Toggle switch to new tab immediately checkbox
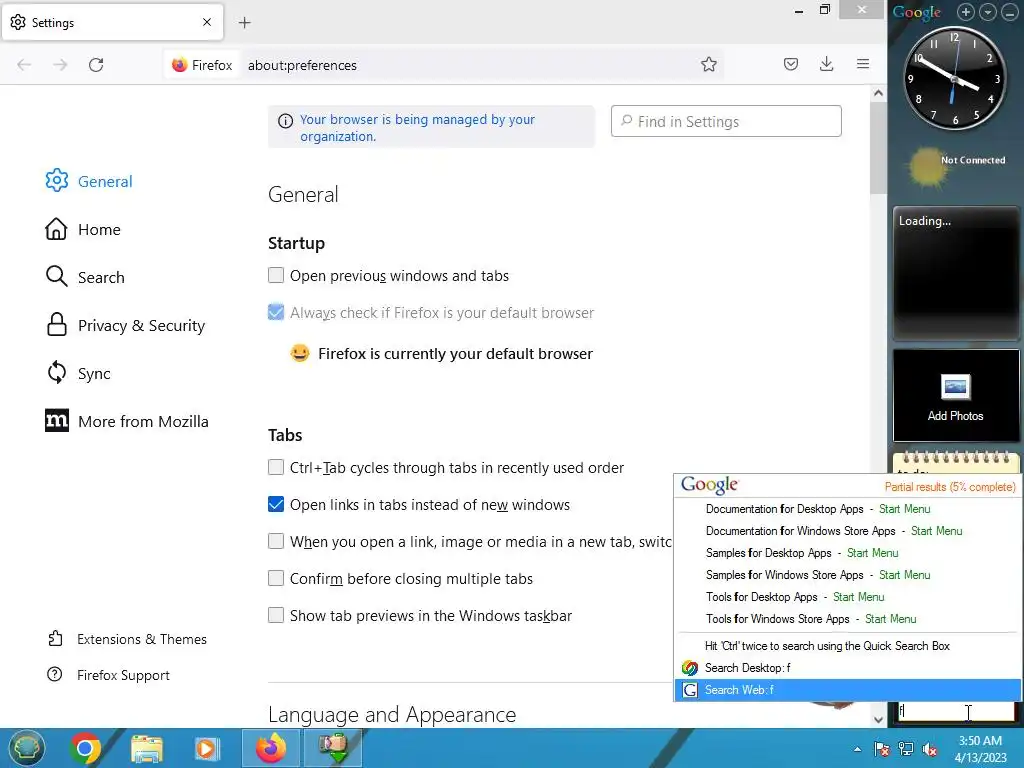Image resolution: width=1024 pixels, height=768 pixels. tap(276, 541)
